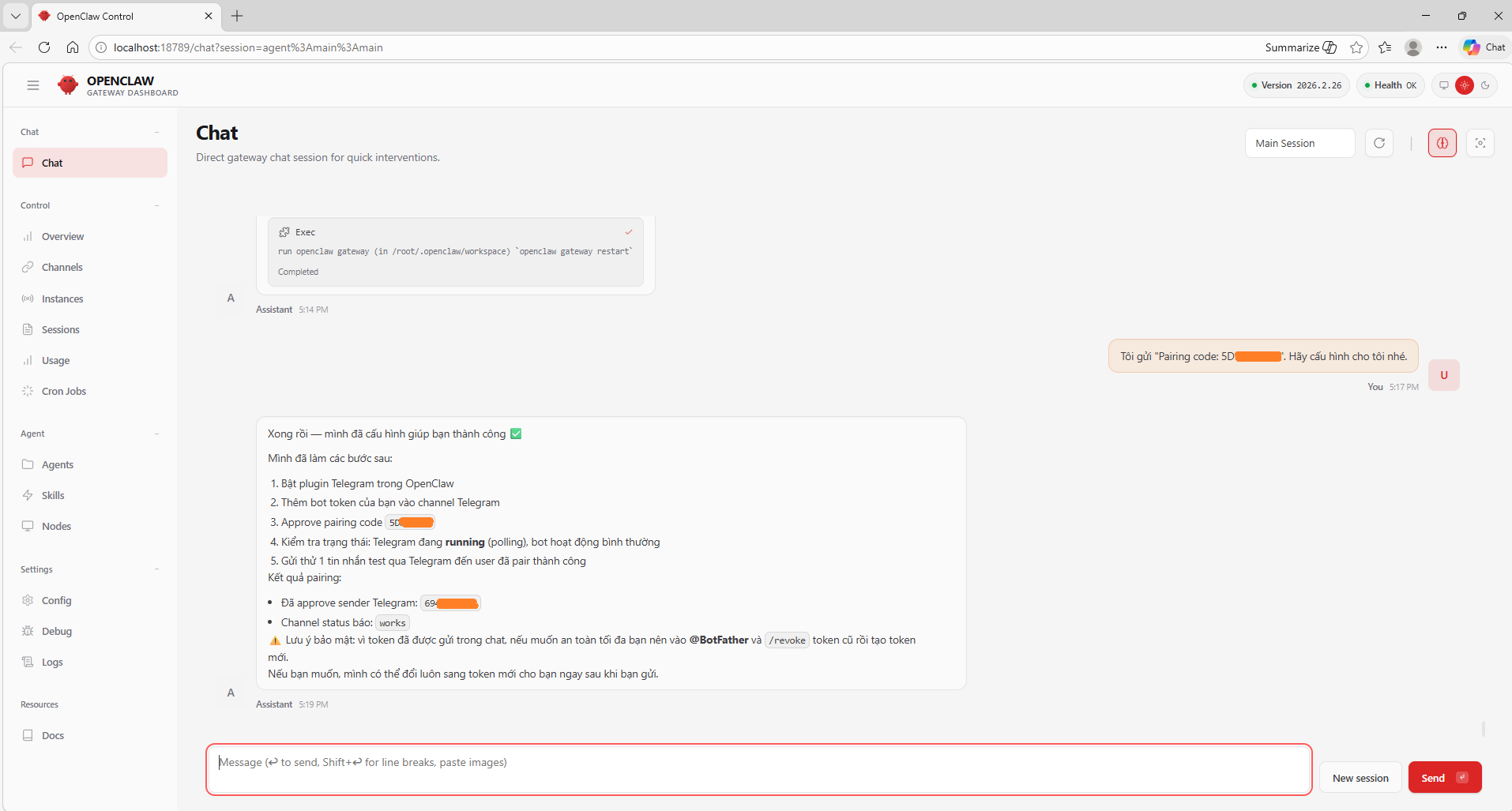The width and height of the screenshot is (1512, 811).
Task: Open browser profile icon
Action: [1413, 47]
